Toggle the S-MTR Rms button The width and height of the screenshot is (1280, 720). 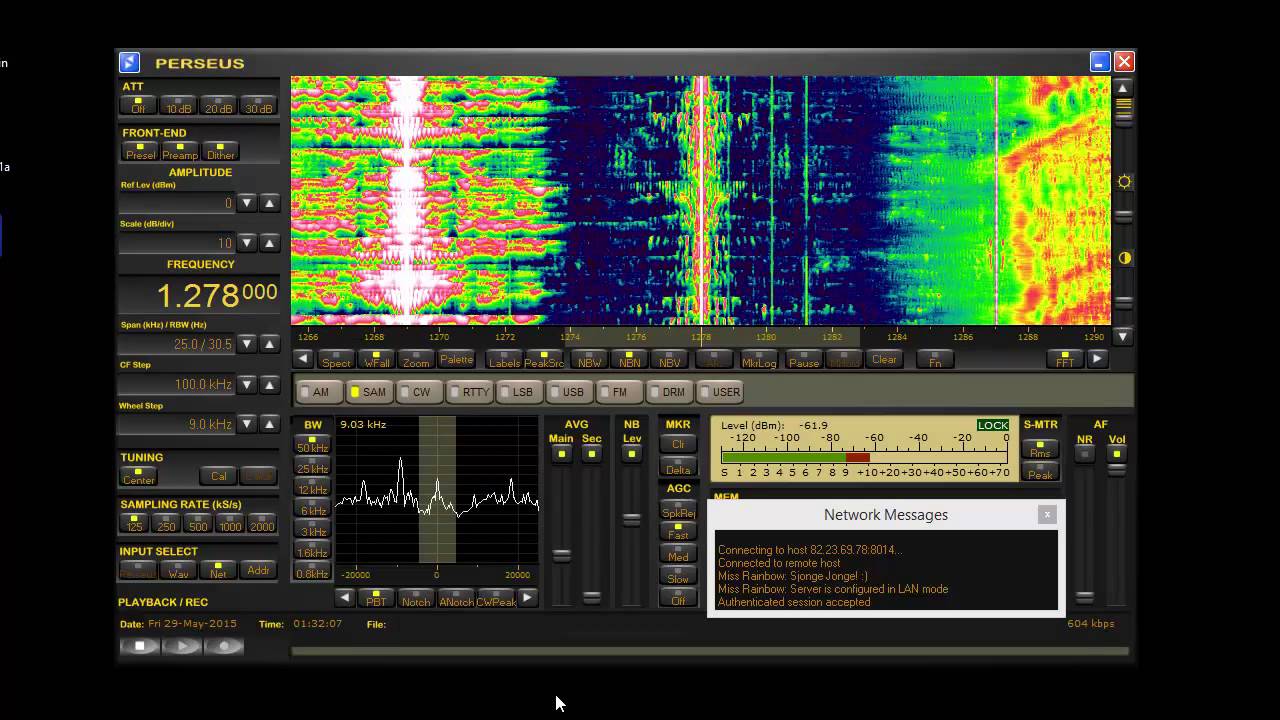tap(1040, 449)
